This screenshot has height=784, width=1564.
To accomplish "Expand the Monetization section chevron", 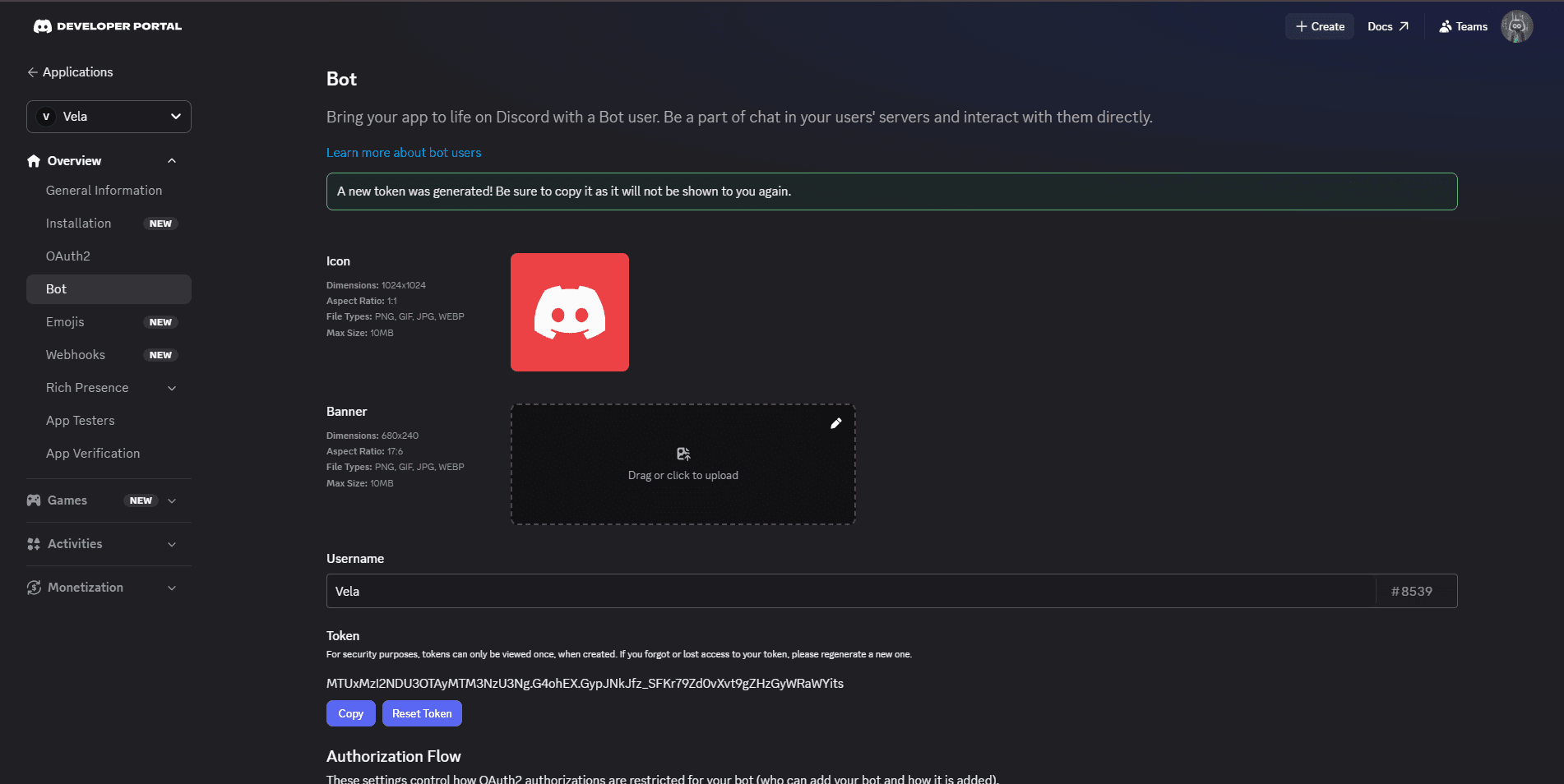I will 172,588.
